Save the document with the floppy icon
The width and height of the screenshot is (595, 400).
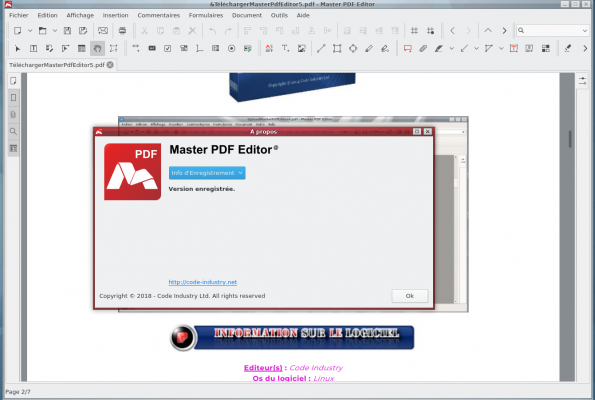(x=67, y=31)
